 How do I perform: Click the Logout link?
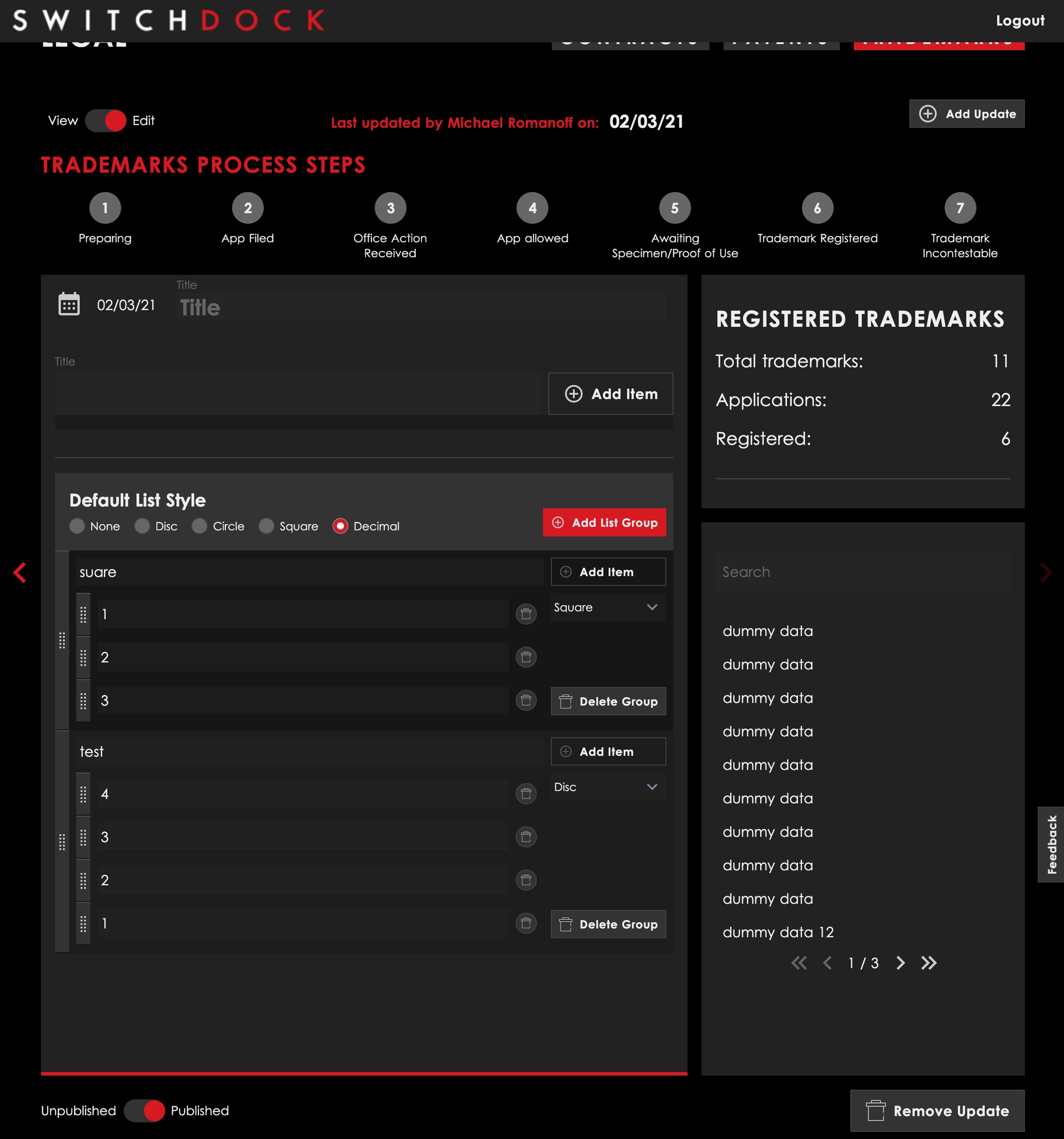point(1020,21)
